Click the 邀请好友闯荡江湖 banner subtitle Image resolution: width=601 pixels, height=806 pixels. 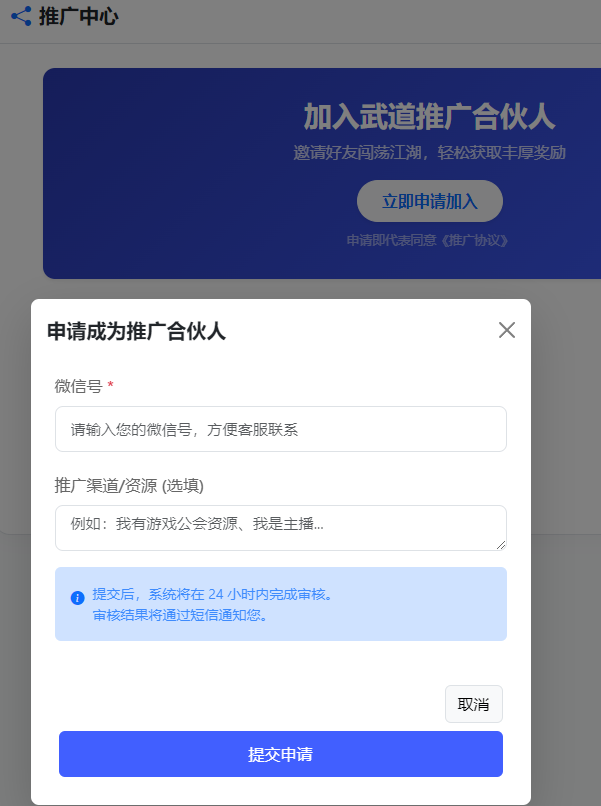click(429, 153)
